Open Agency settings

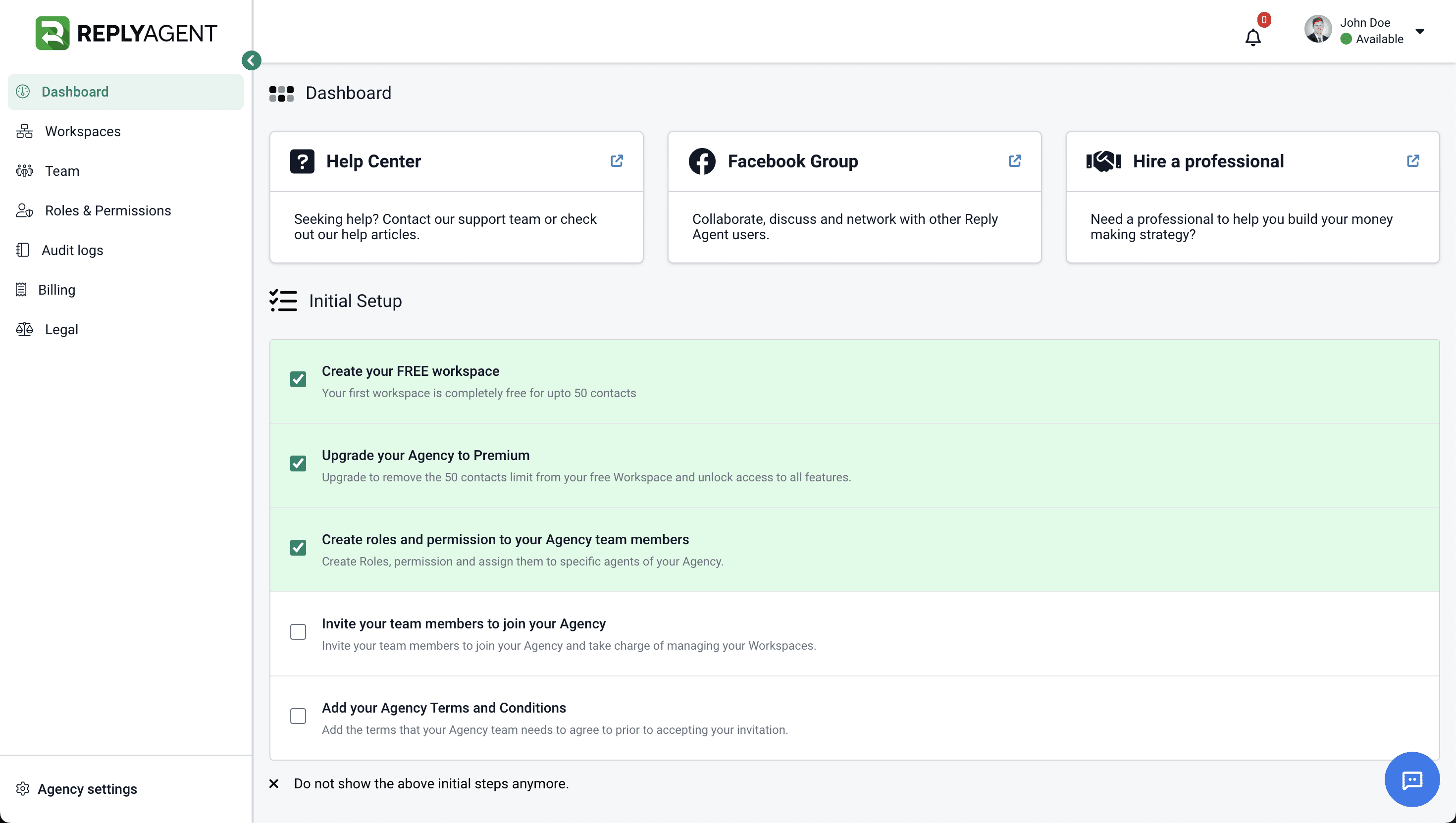[x=87, y=788]
